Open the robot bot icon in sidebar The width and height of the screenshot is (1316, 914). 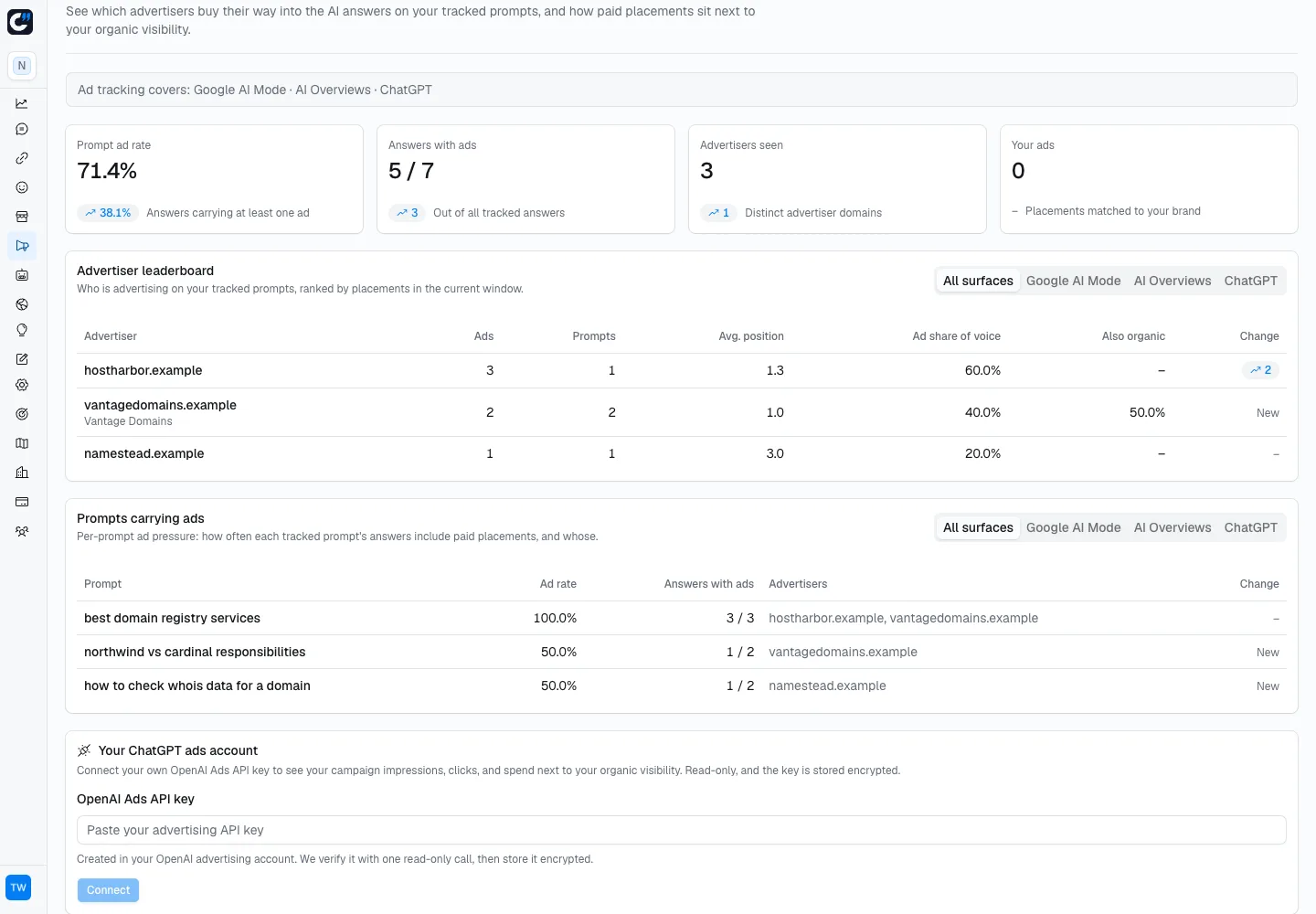(x=22, y=275)
